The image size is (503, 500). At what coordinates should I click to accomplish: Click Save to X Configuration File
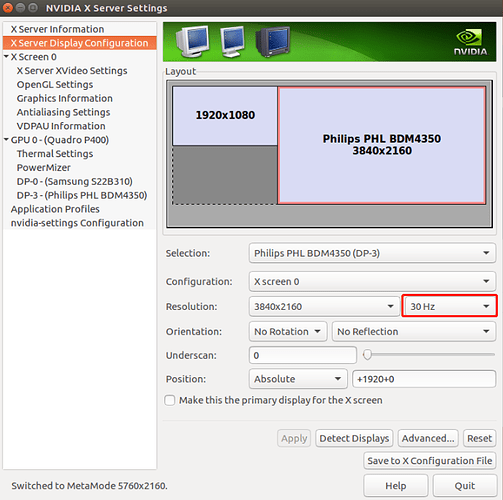point(429,461)
